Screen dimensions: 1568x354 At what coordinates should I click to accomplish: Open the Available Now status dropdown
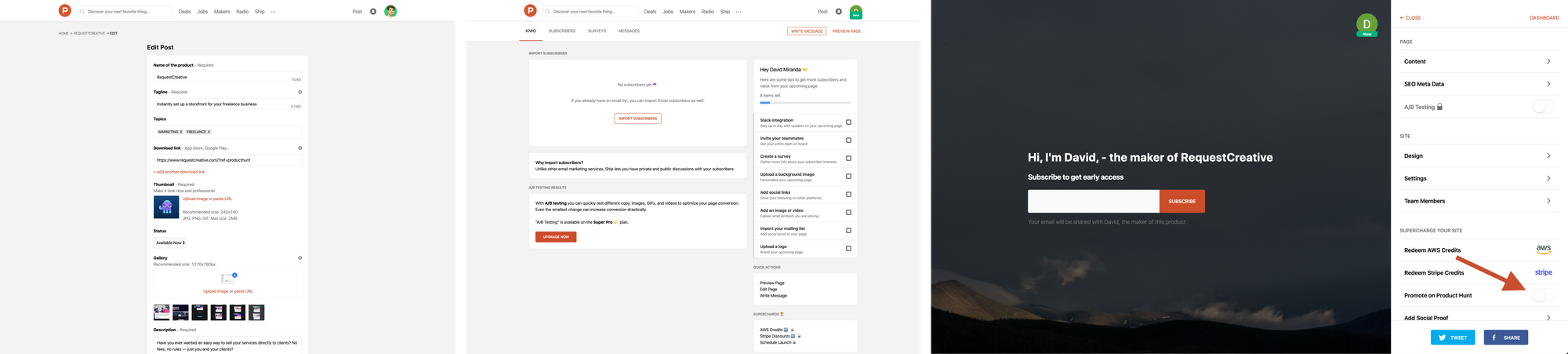tap(170, 243)
